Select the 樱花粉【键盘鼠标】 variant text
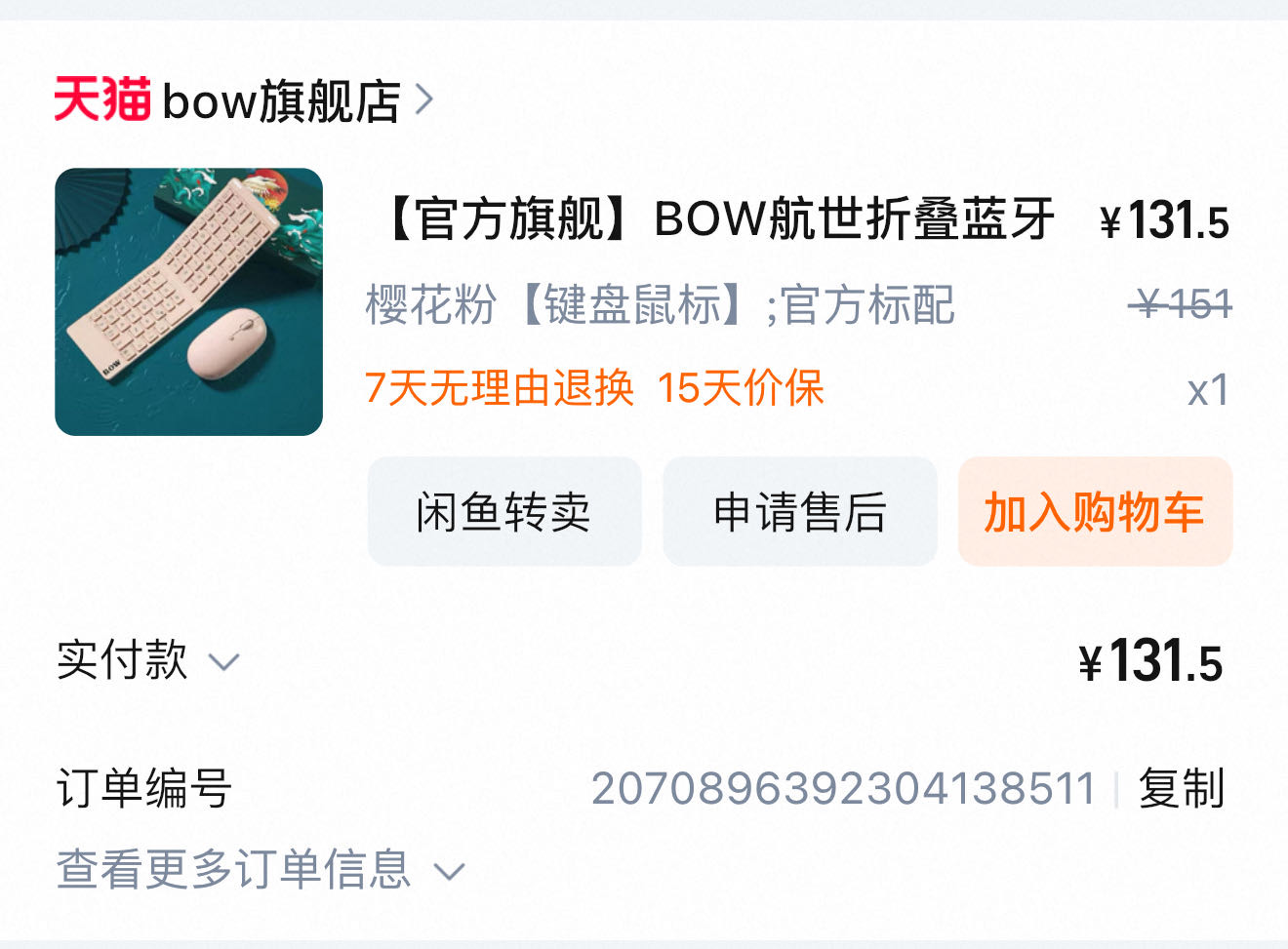This screenshot has height=949, width=1288. 561,305
